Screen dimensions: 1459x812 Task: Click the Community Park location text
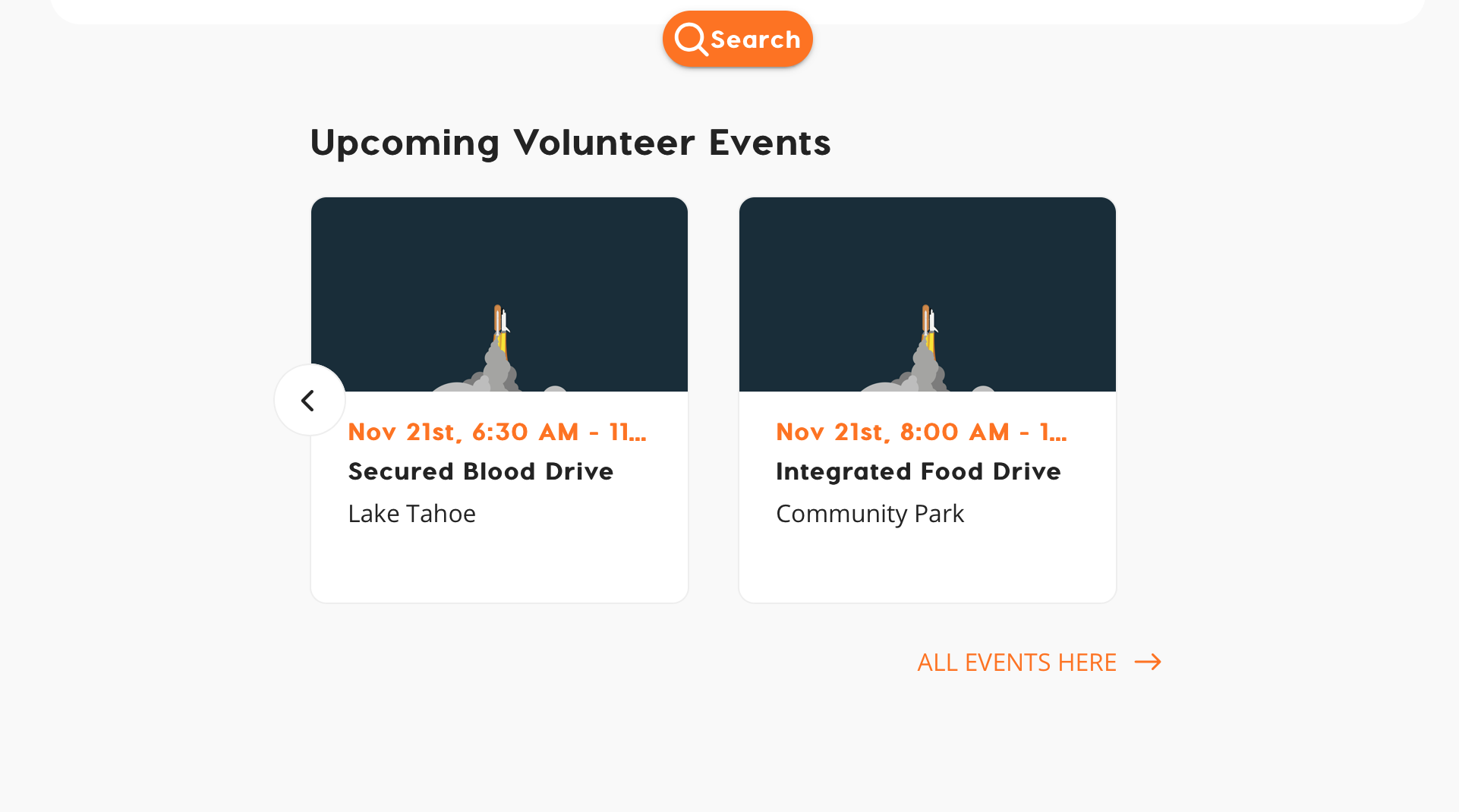pos(870,514)
